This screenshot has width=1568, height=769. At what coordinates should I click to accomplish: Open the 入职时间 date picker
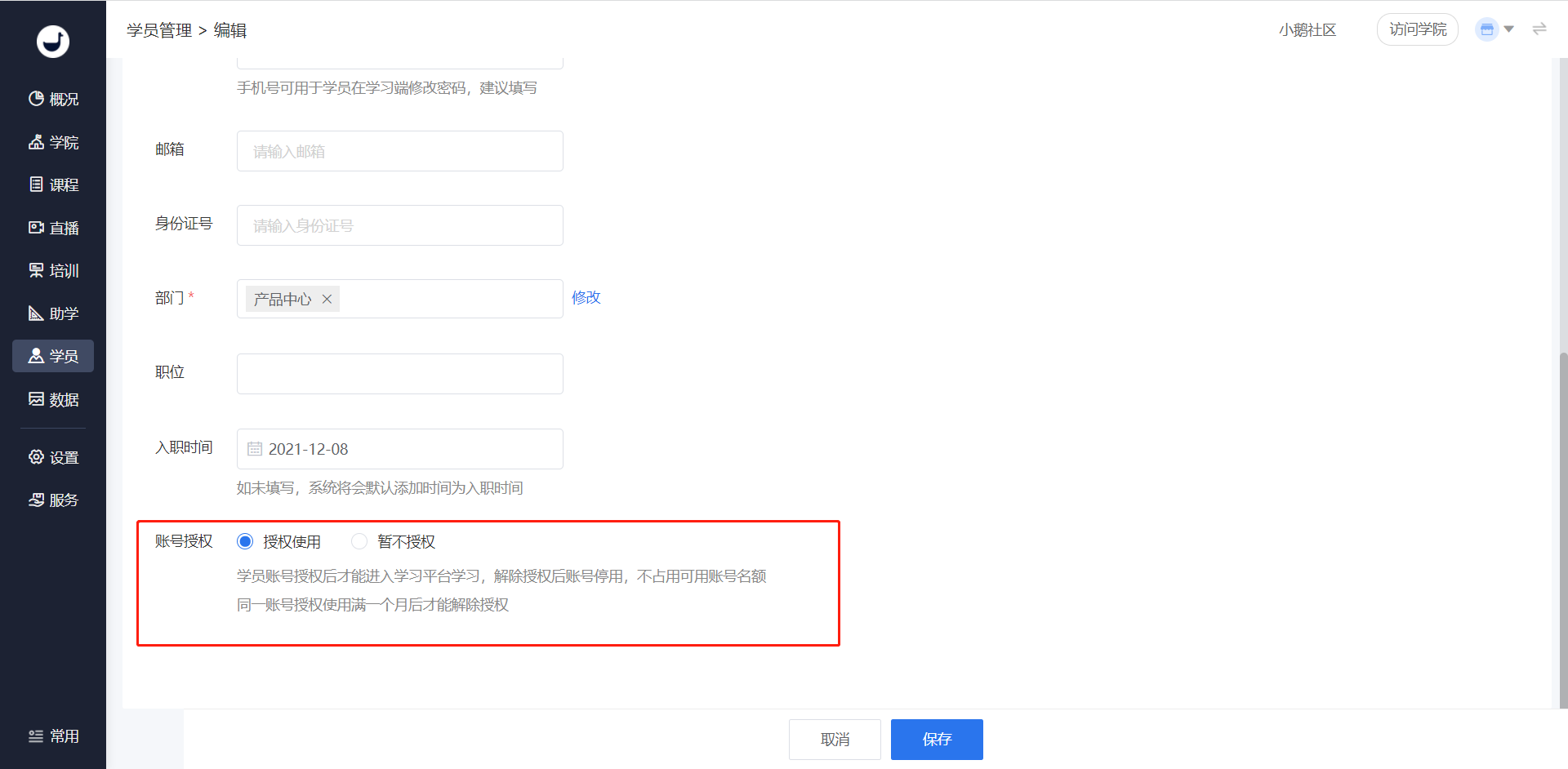pos(400,449)
